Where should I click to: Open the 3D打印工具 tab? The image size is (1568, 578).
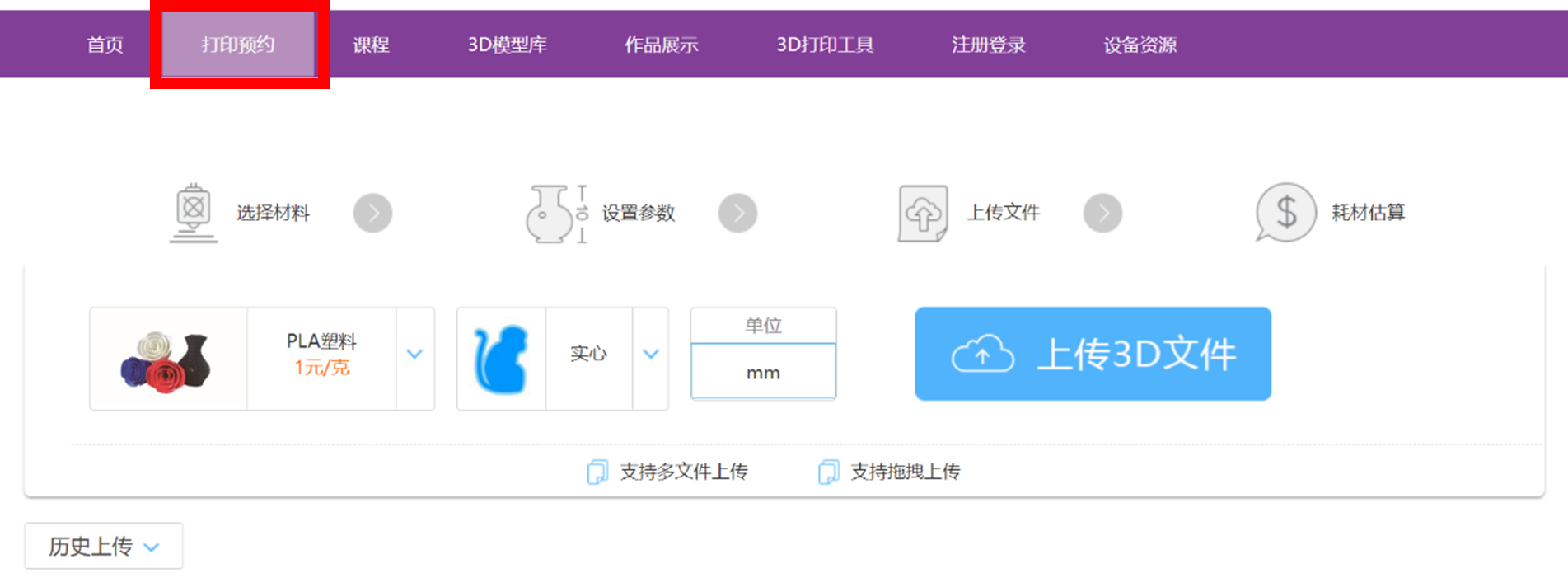[x=825, y=45]
